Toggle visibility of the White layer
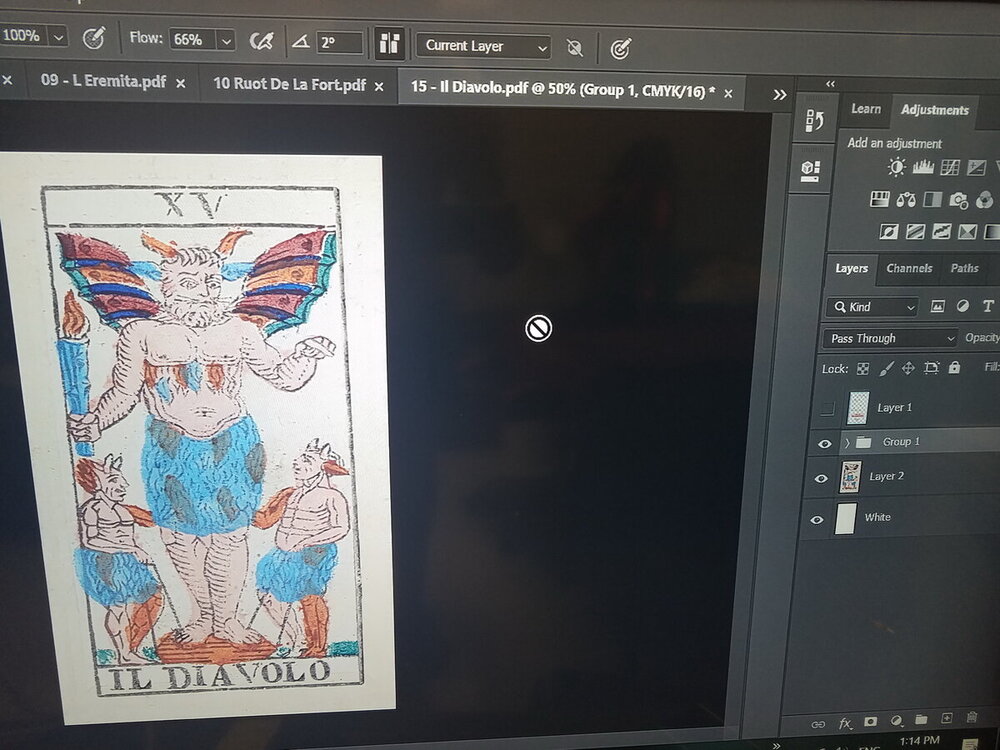 [818, 518]
